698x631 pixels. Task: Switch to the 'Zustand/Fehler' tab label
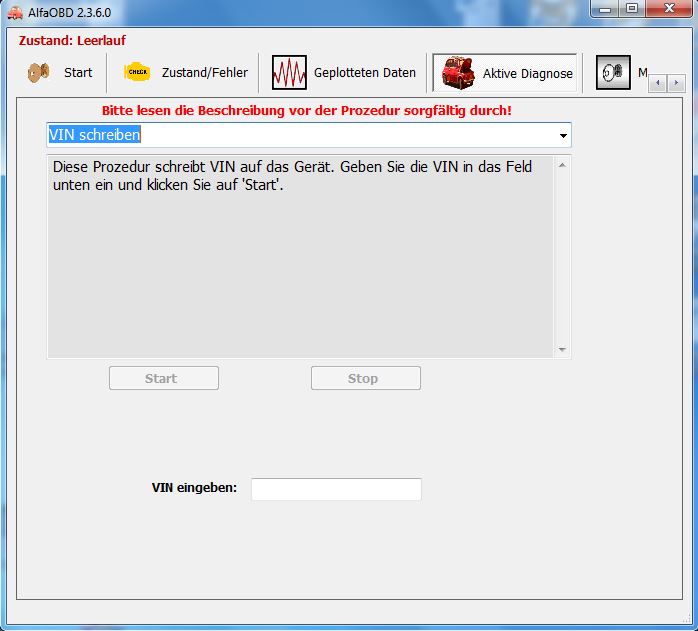click(204, 73)
